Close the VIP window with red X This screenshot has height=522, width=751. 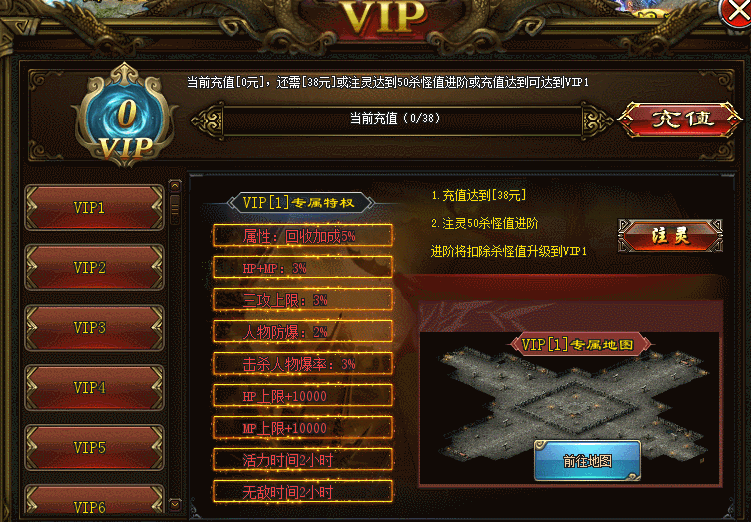coord(737,13)
